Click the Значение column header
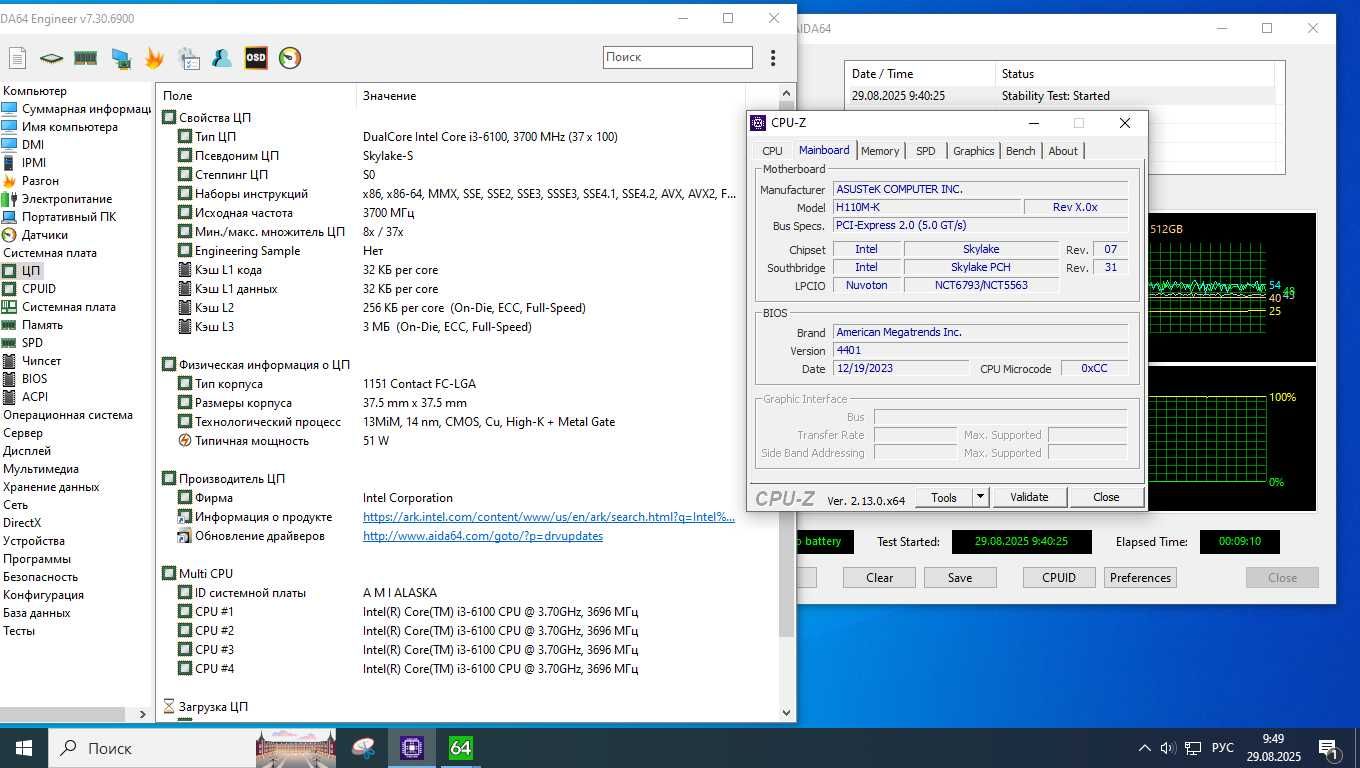This screenshot has width=1360, height=768. 389,96
